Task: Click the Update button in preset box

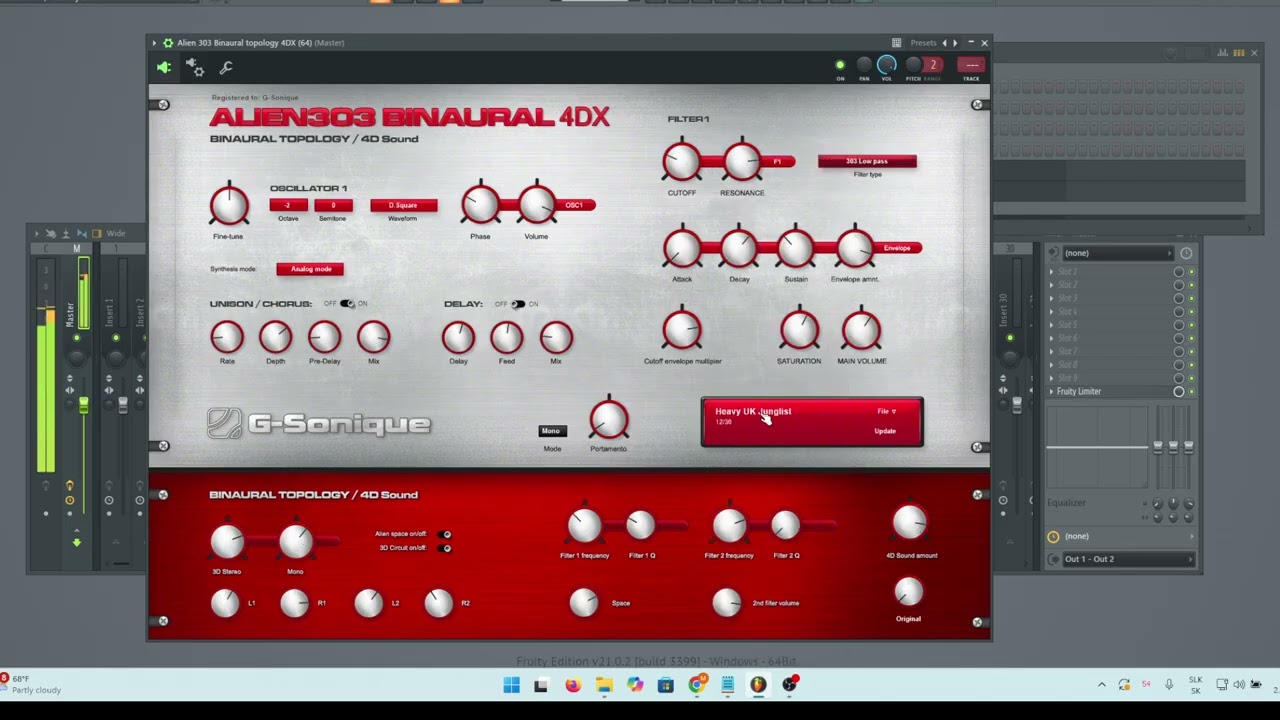Action: tap(885, 431)
